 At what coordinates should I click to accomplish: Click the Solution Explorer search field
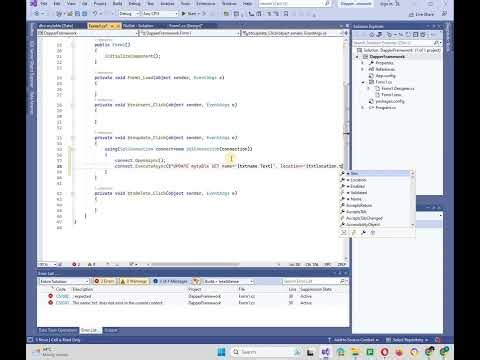397,43
